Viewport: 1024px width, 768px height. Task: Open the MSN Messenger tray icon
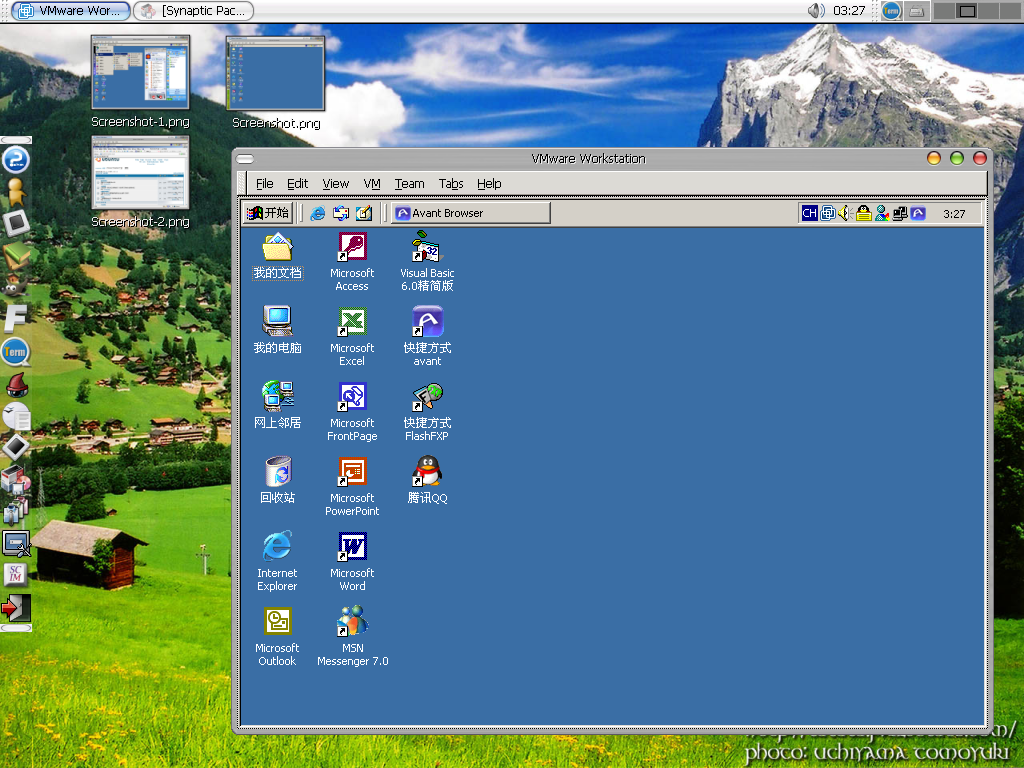(882, 213)
